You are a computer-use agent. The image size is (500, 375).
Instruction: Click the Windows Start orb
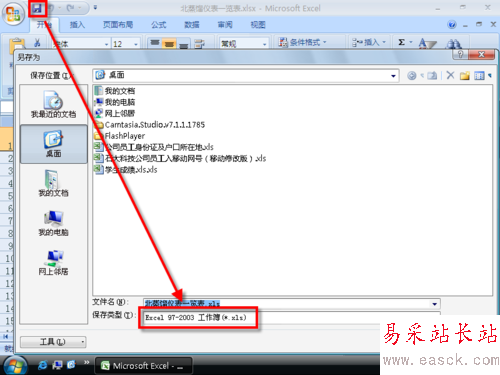pyautogui.click(x=14, y=366)
